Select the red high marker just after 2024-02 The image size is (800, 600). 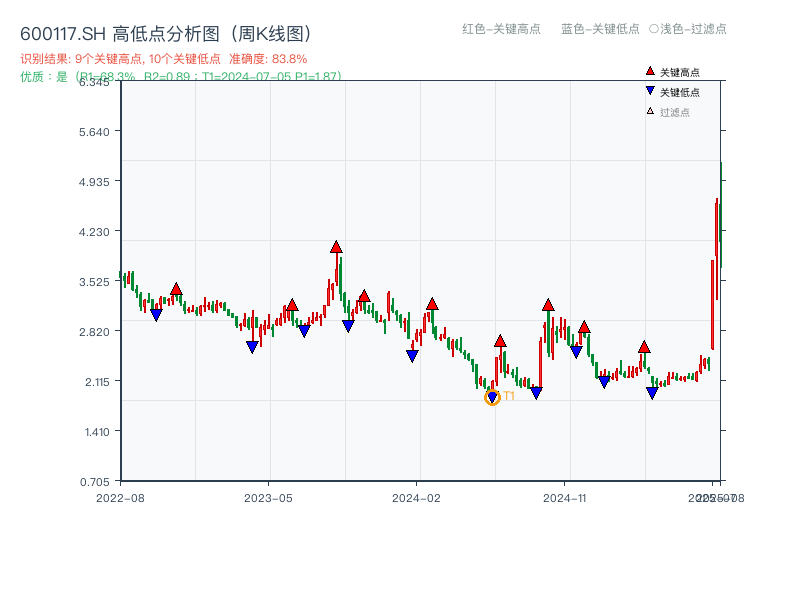point(432,304)
